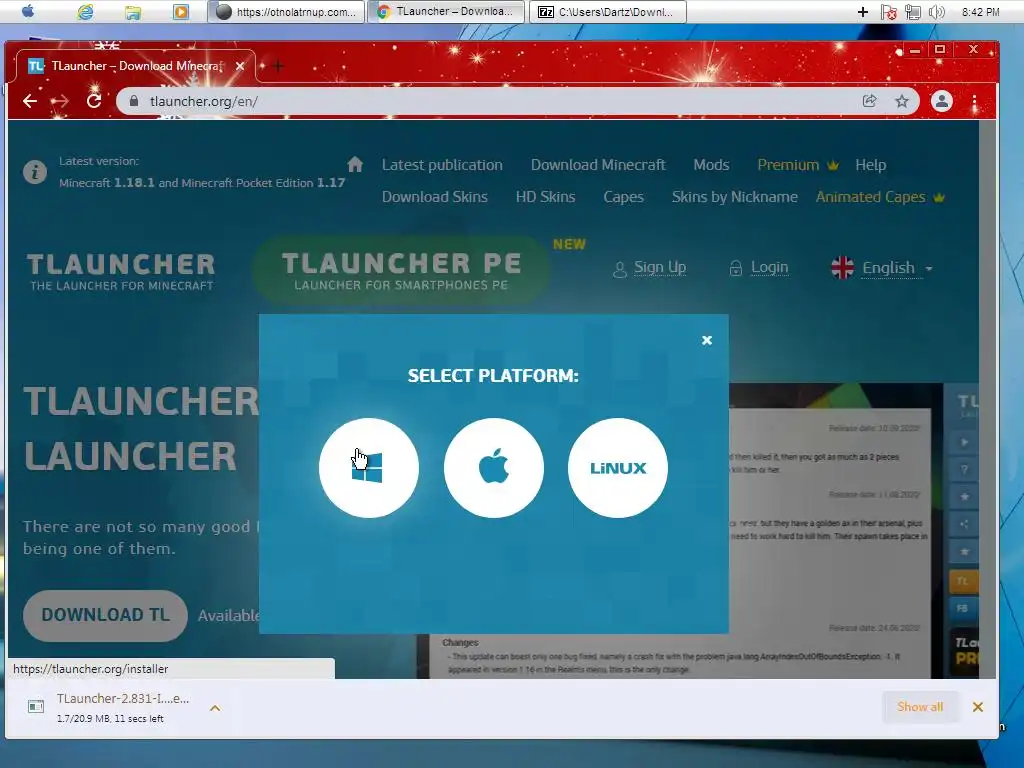
Task: Open the Chrome three-dot menu
Action: (x=974, y=101)
